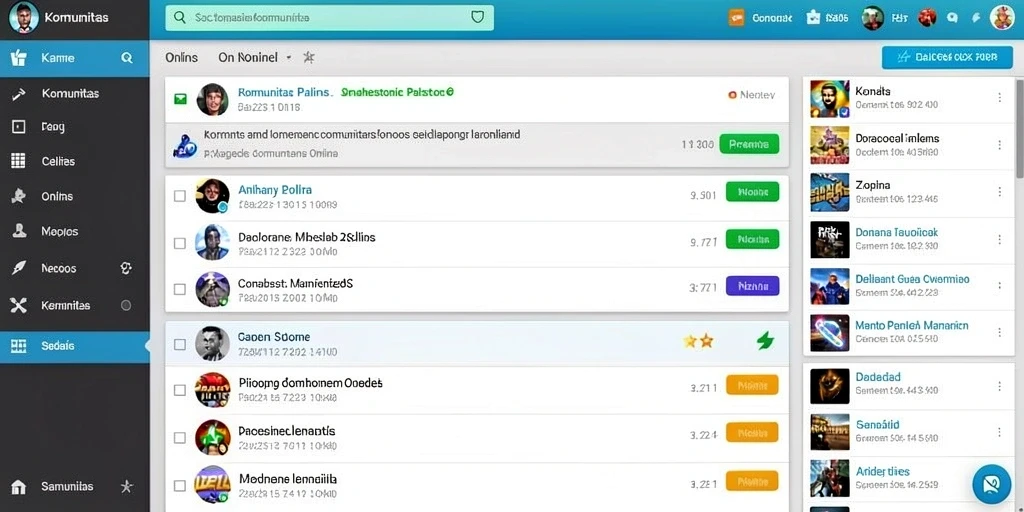Screen dimensions: 1024x512
Task: Click the right panel vertical scrollbar
Action: click(1020, 128)
